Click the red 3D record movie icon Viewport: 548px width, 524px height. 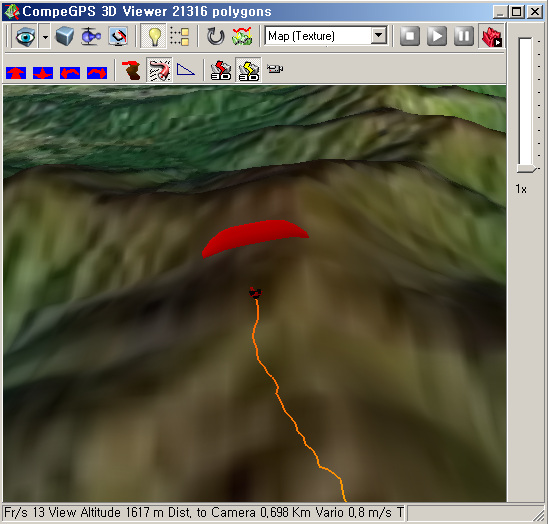(x=491, y=36)
